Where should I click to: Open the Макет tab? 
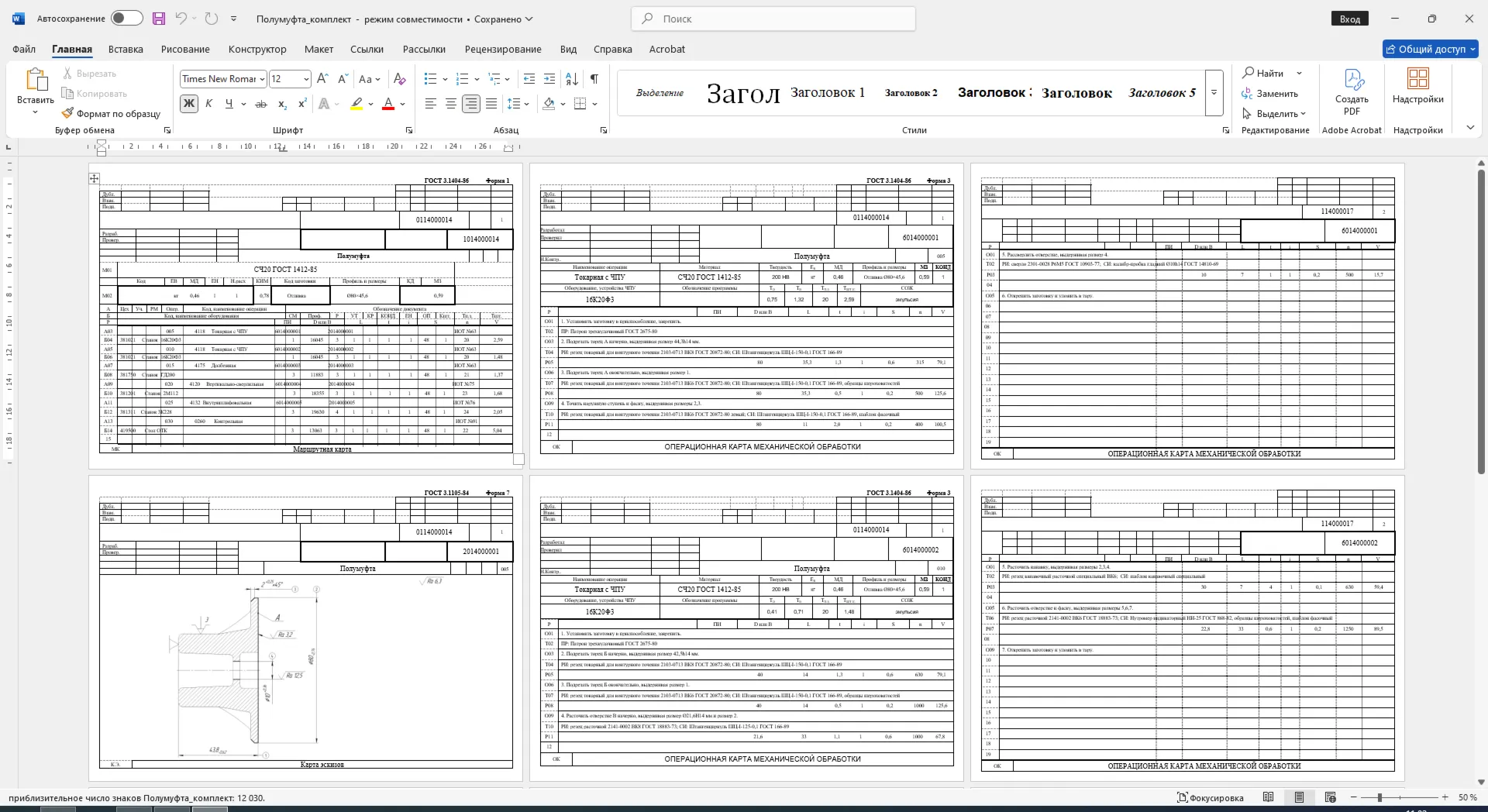tap(319, 49)
